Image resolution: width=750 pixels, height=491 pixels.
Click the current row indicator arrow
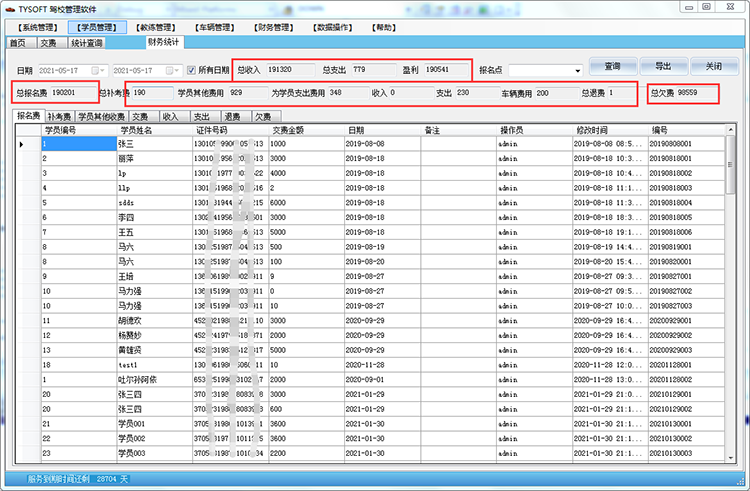click(23, 144)
